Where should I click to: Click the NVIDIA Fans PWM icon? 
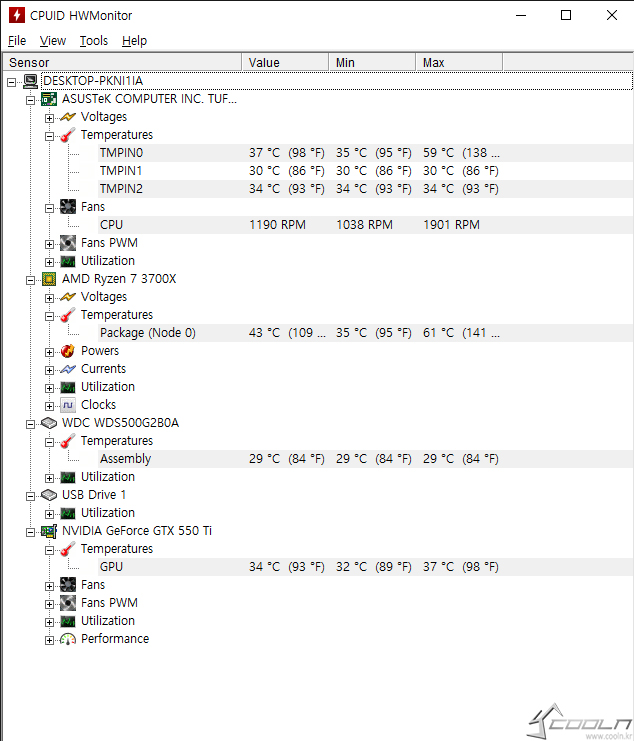tap(68, 603)
